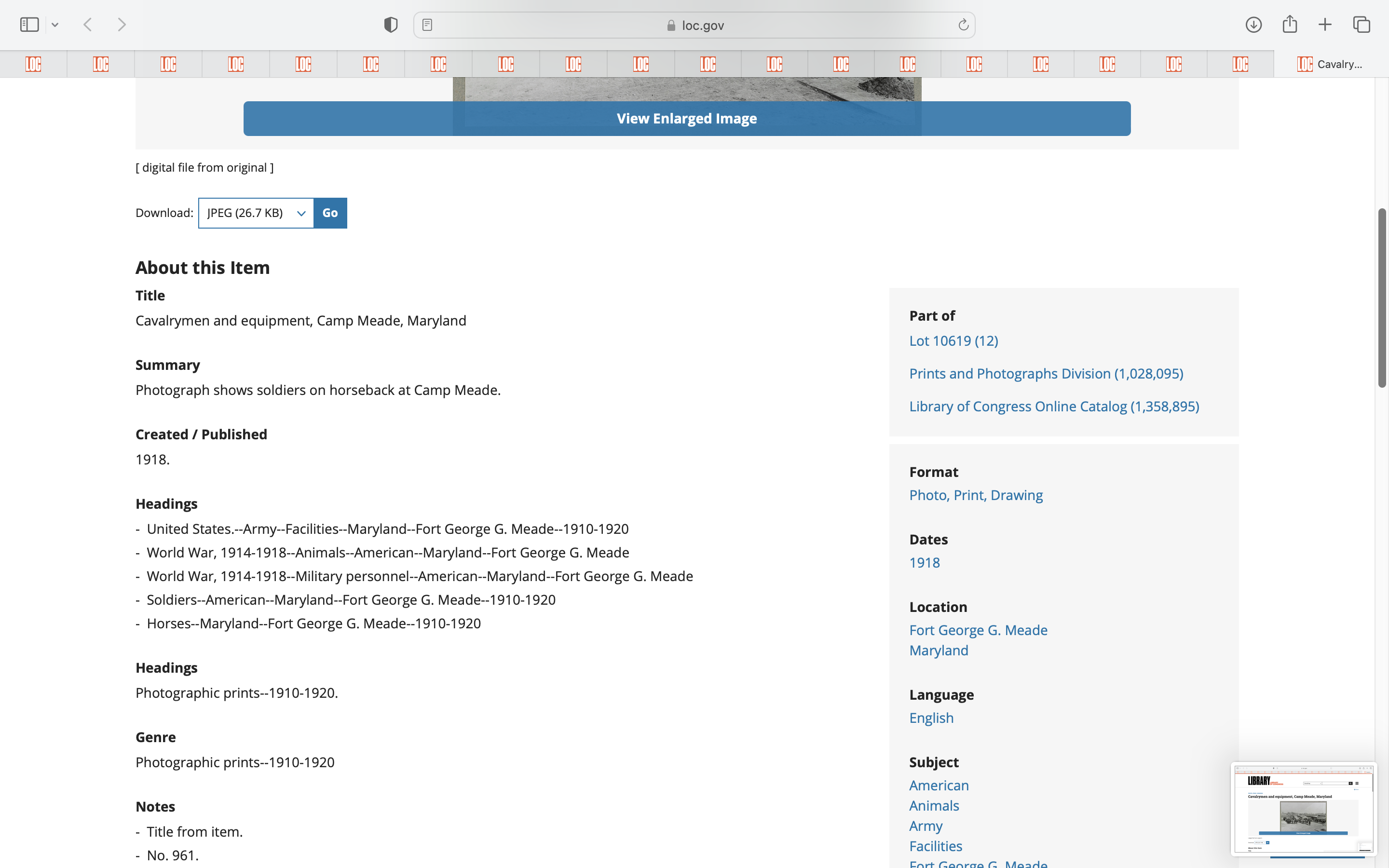Show the downloads list
The image size is (1389, 868).
point(1253,25)
